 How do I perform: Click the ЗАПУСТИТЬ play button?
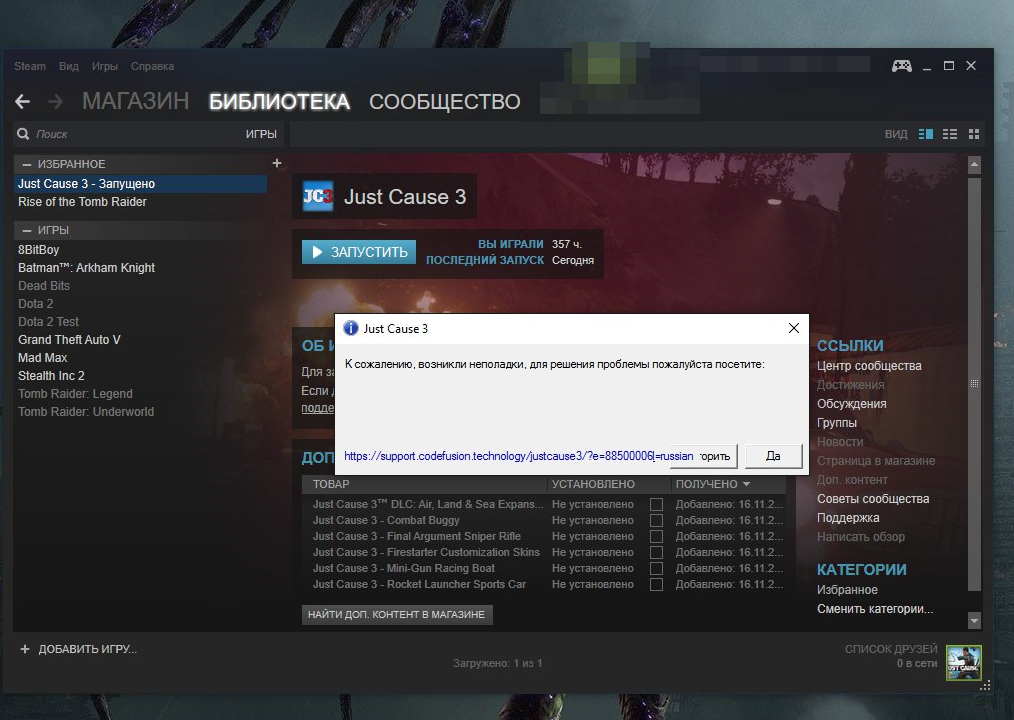click(x=359, y=252)
